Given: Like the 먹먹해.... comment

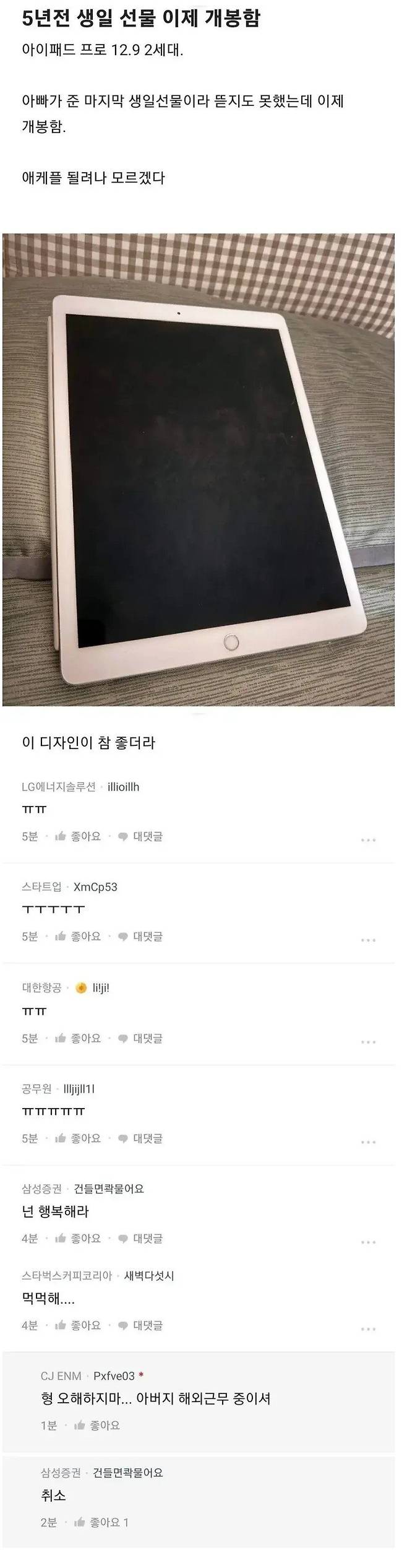Looking at the screenshot, I should pyautogui.click(x=78, y=1325).
